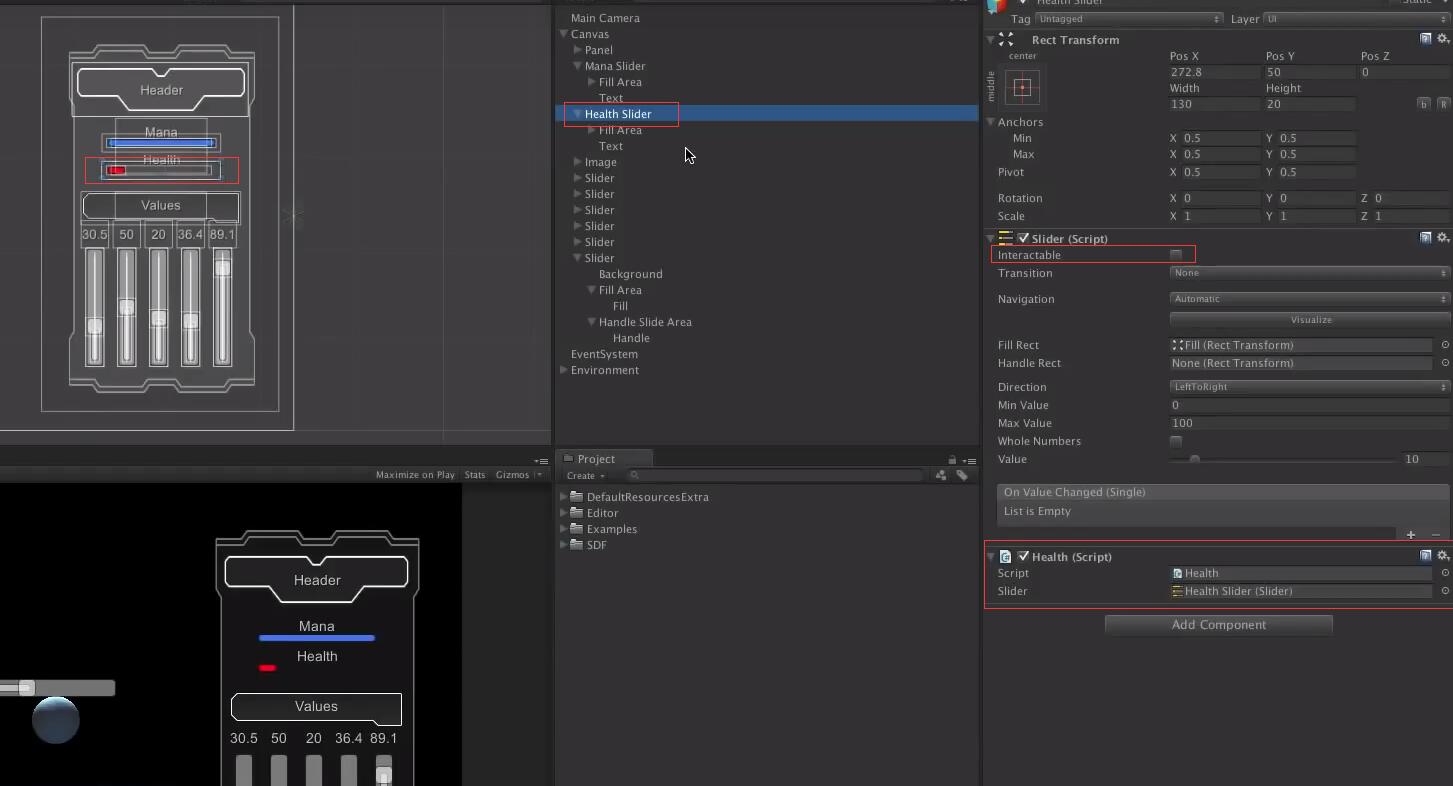The width and height of the screenshot is (1453, 786).
Task: Collapse the Anchors foldout
Action: (990, 122)
